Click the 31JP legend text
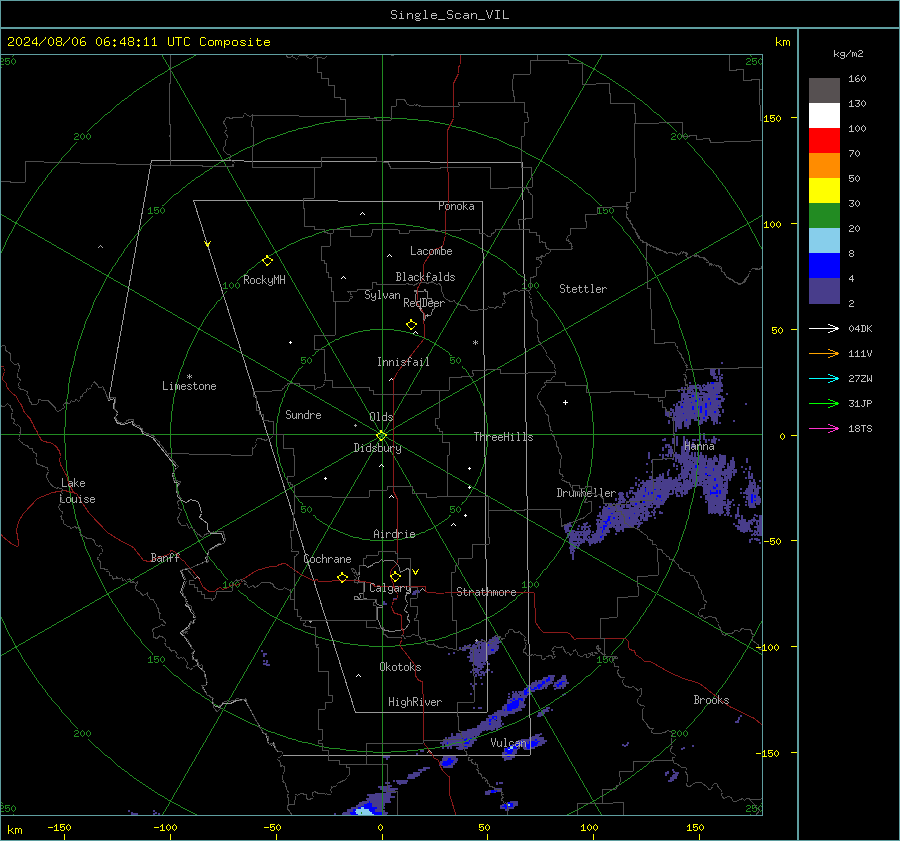Viewport: 900px width, 841px height. pyautogui.click(x=860, y=404)
